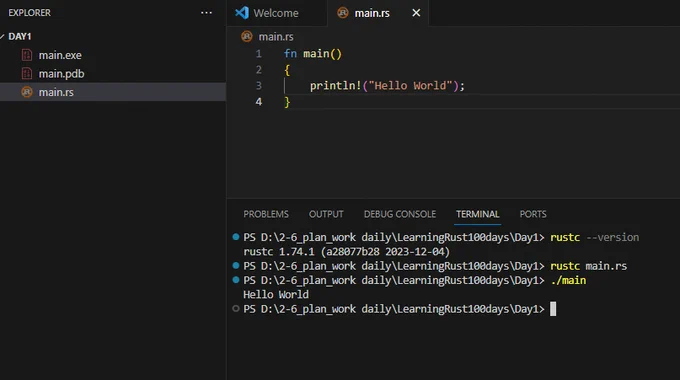Click the rustc --version command text
The height and width of the screenshot is (380, 680).
(595, 237)
